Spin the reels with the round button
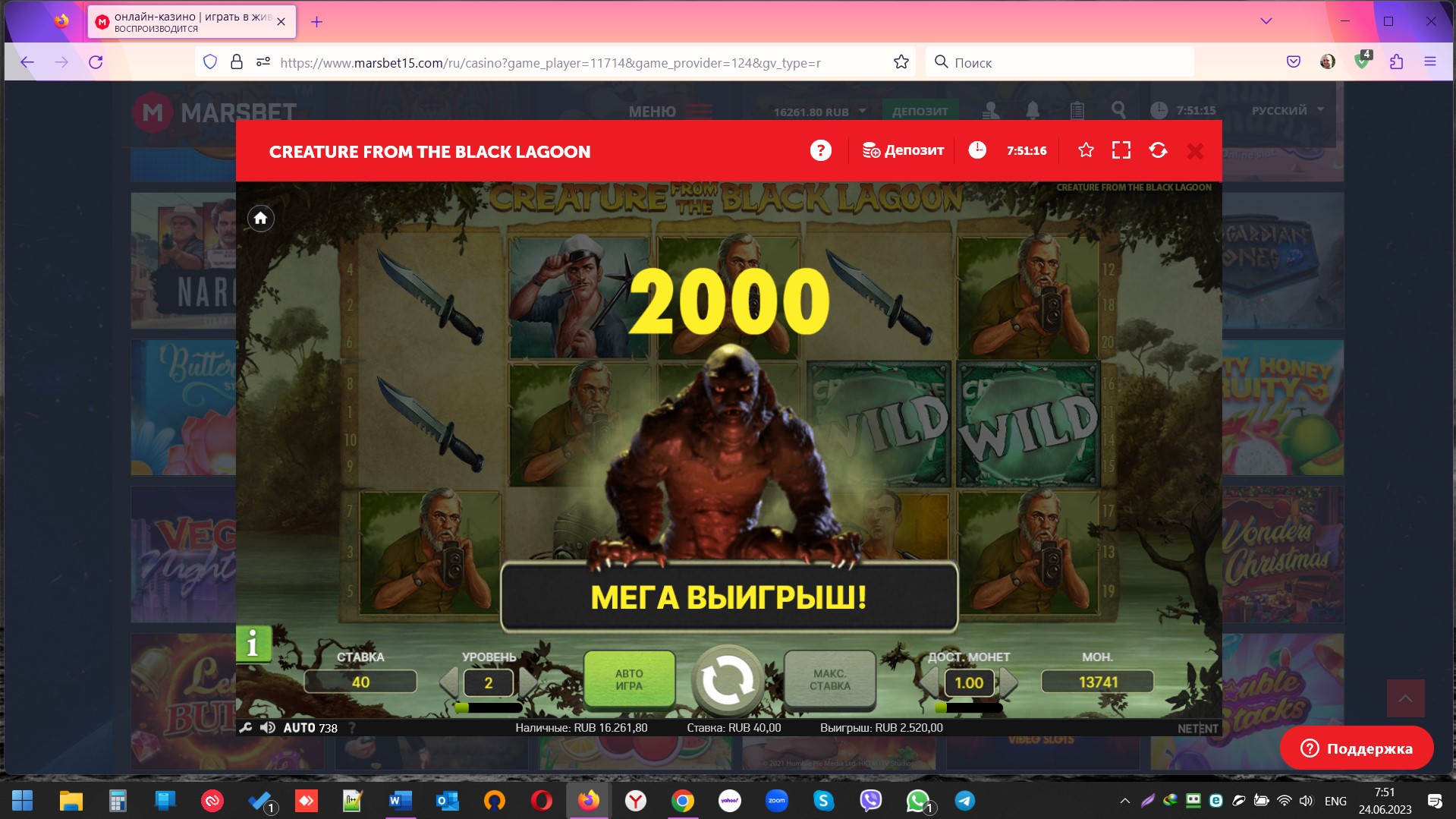The width and height of the screenshot is (1456, 819). [x=727, y=681]
